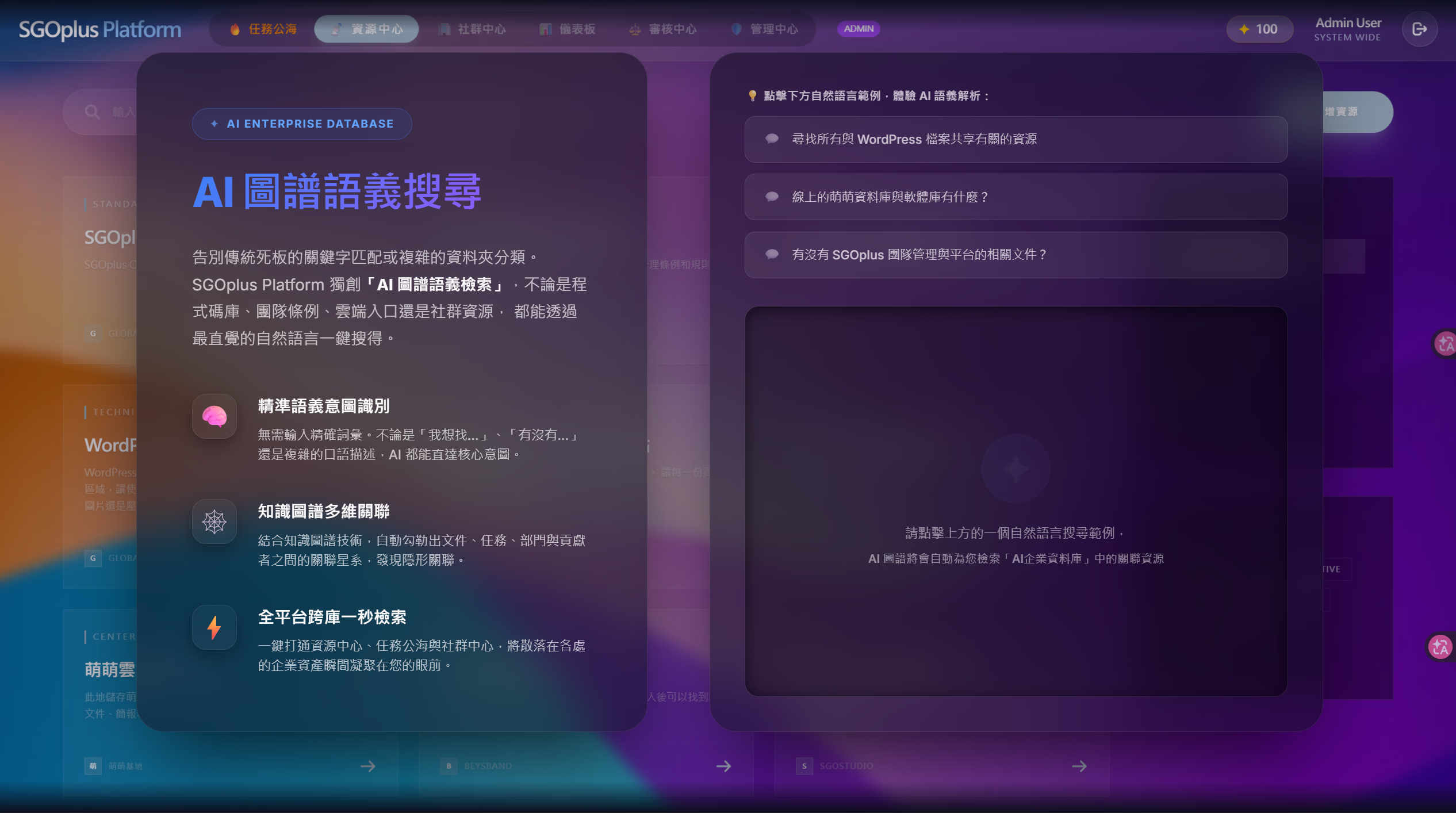Click the 全平台跨庫一秒檢索 feature title

(x=332, y=617)
